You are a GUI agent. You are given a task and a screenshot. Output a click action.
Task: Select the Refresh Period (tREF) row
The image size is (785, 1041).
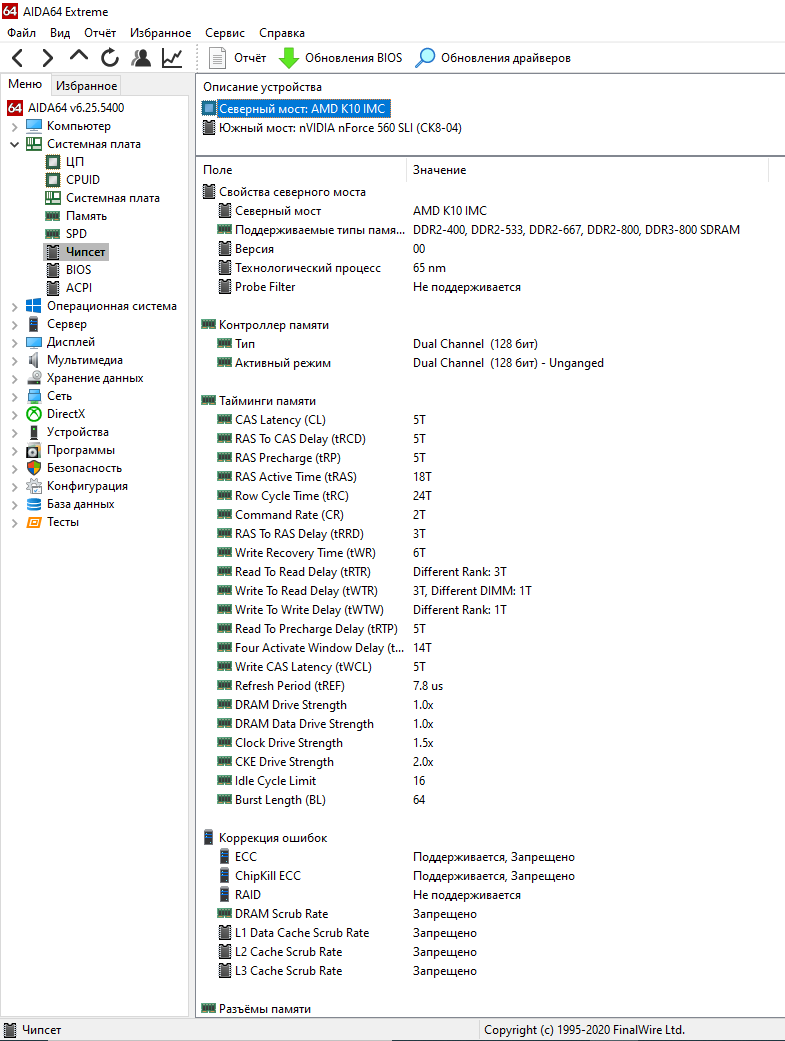tap(490, 686)
